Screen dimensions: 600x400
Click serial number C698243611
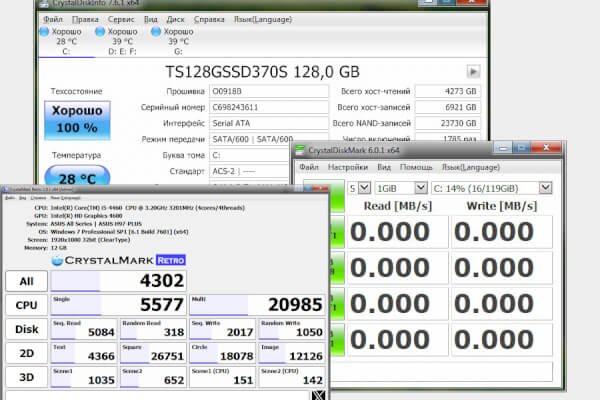[x=269, y=108]
